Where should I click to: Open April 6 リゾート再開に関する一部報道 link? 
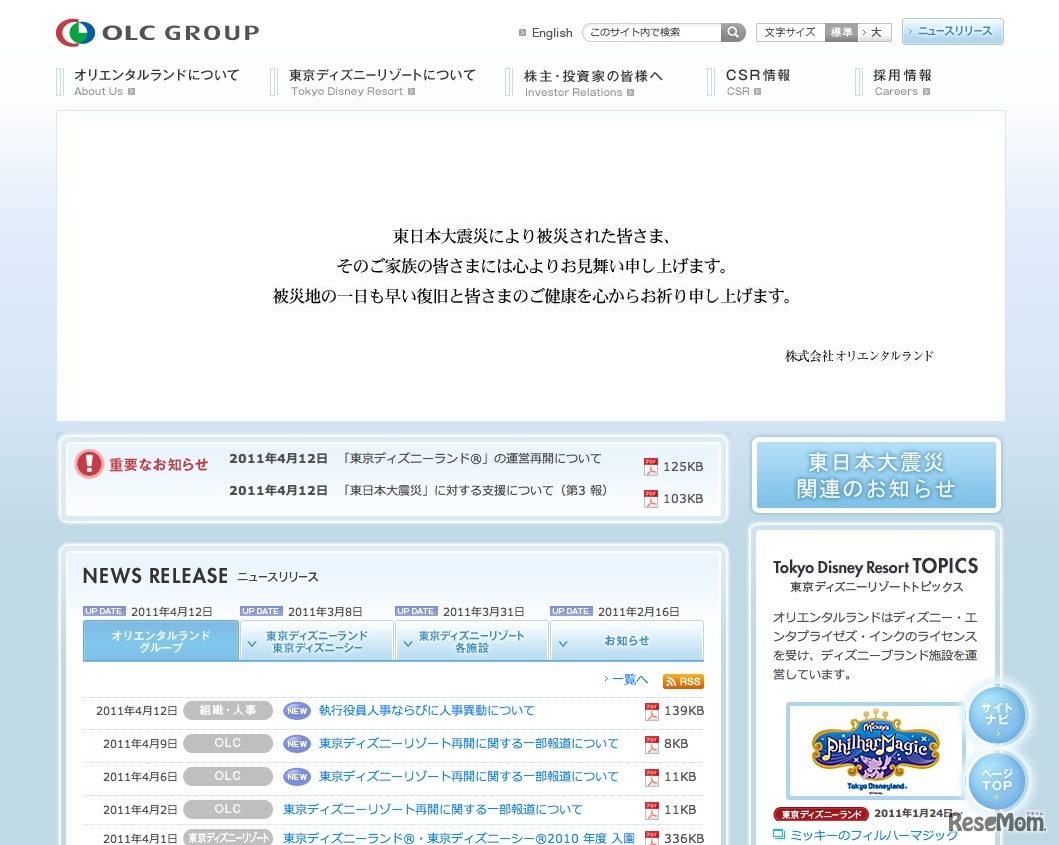coord(468,777)
